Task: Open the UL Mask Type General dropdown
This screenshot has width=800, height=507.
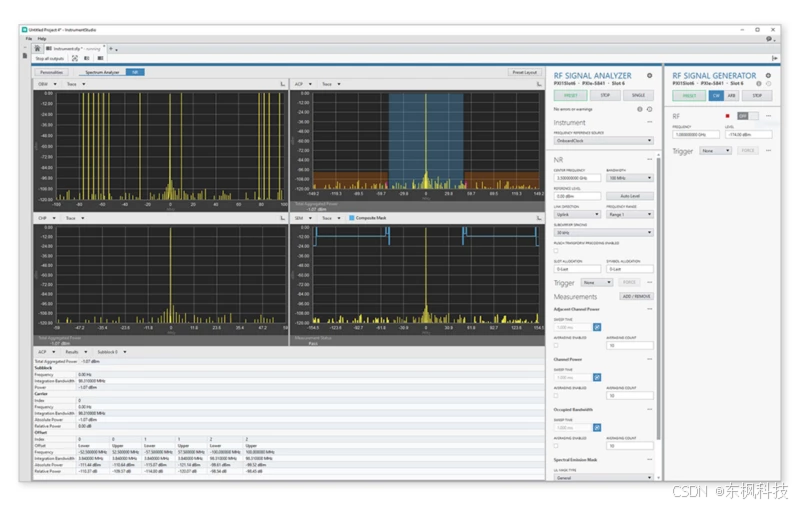Action: (604, 477)
